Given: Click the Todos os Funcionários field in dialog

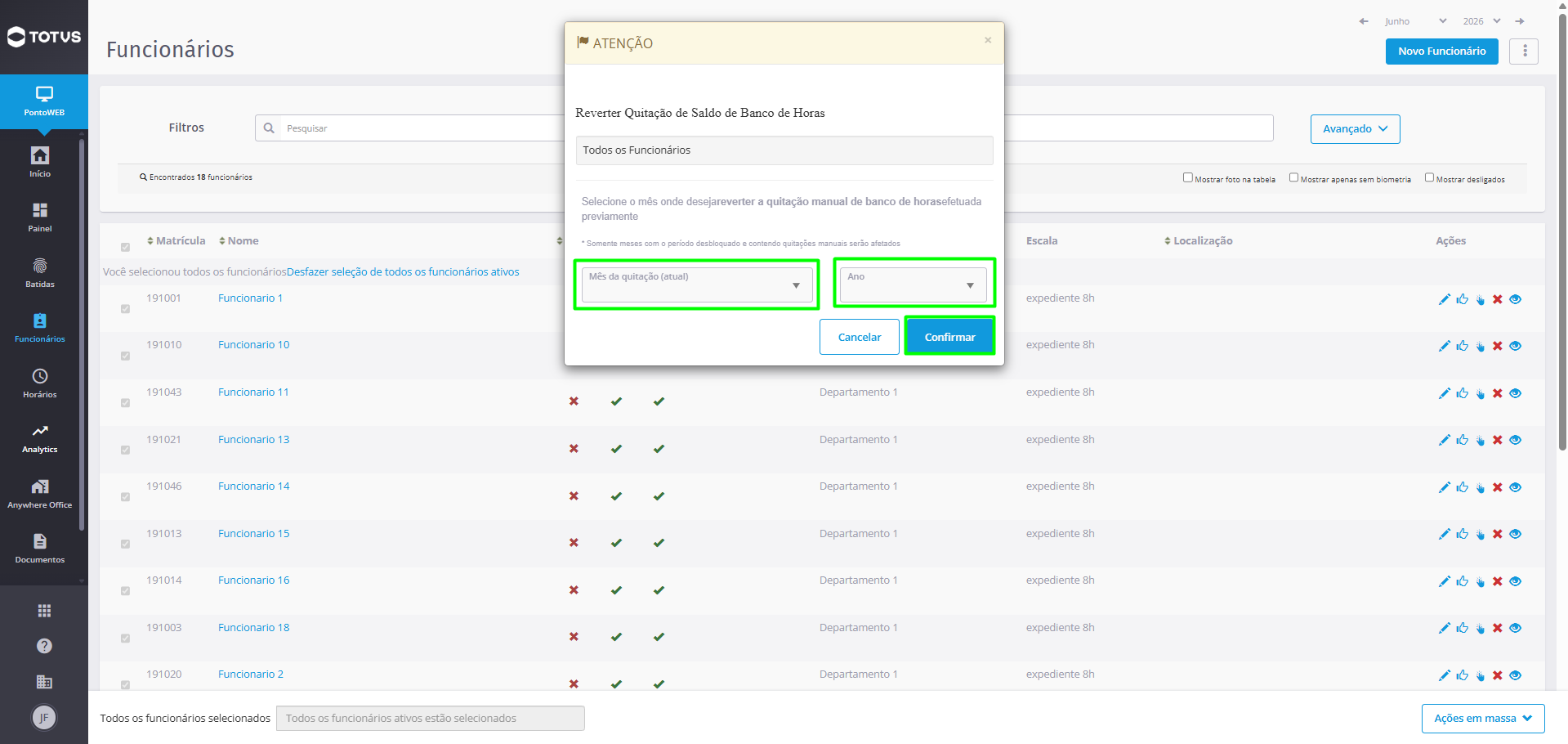Looking at the screenshot, I should point(784,150).
